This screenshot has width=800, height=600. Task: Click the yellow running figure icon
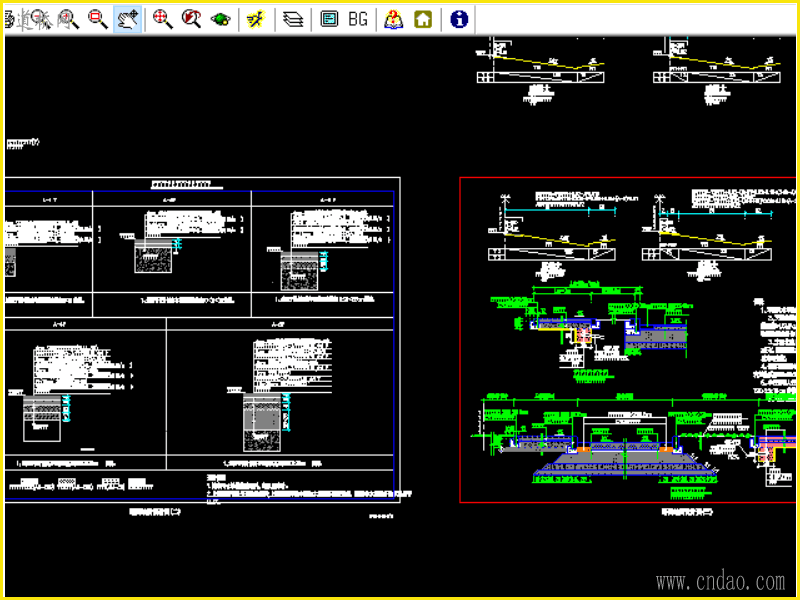pos(256,19)
